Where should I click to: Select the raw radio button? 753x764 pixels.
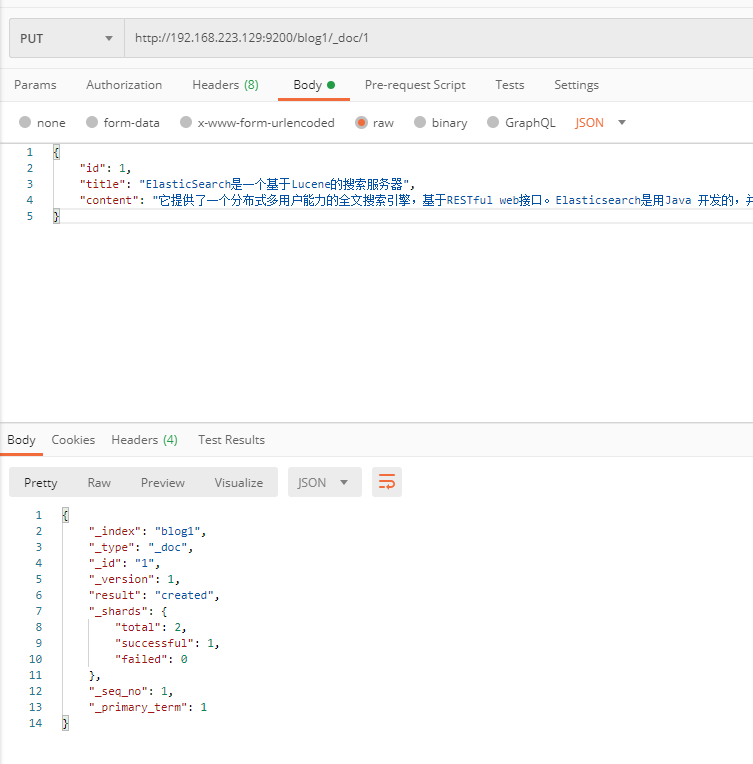pyautogui.click(x=361, y=122)
